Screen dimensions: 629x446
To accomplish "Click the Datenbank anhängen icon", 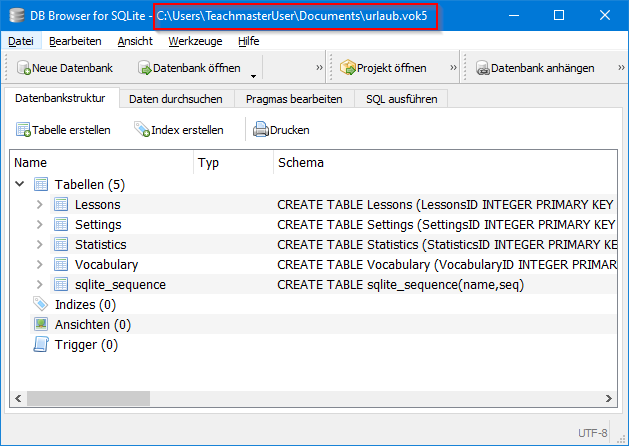I will 483,68.
